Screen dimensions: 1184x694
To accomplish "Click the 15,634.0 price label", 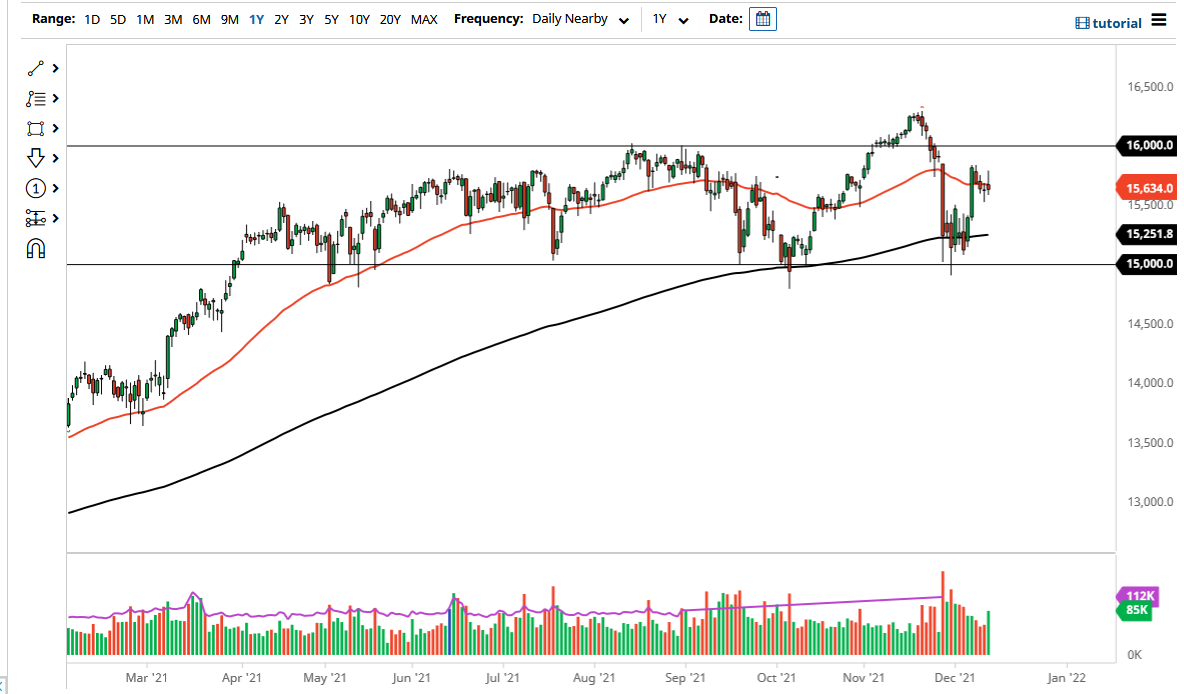I will tap(1147, 186).
